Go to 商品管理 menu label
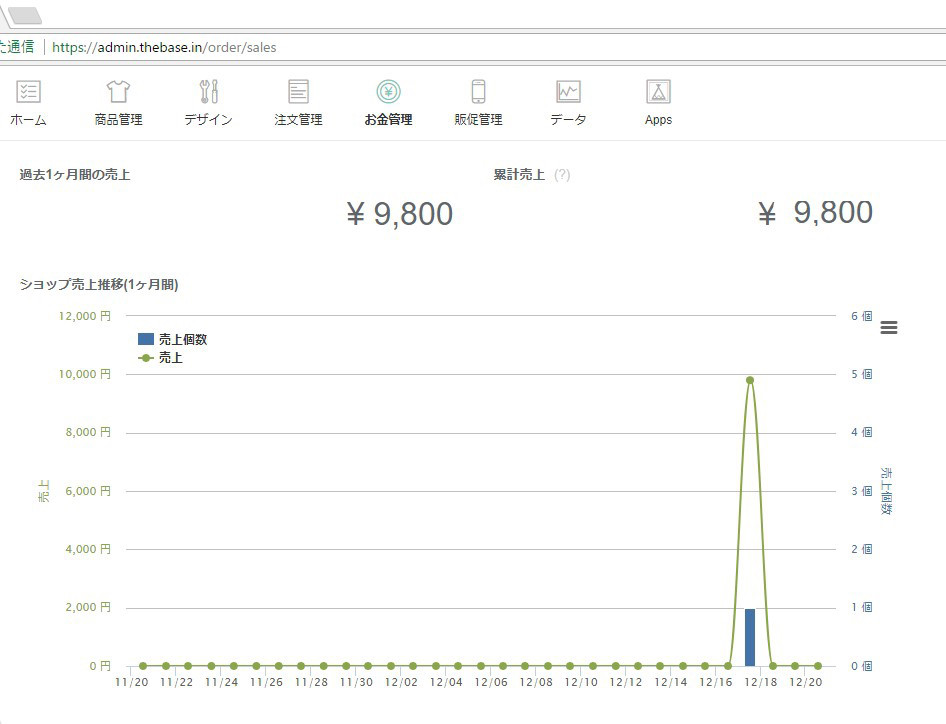 click(x=118, y=119)
